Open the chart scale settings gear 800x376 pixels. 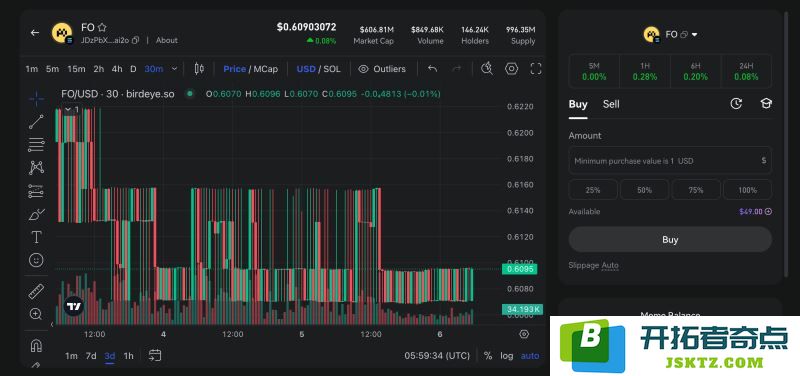tap(524, 334)
